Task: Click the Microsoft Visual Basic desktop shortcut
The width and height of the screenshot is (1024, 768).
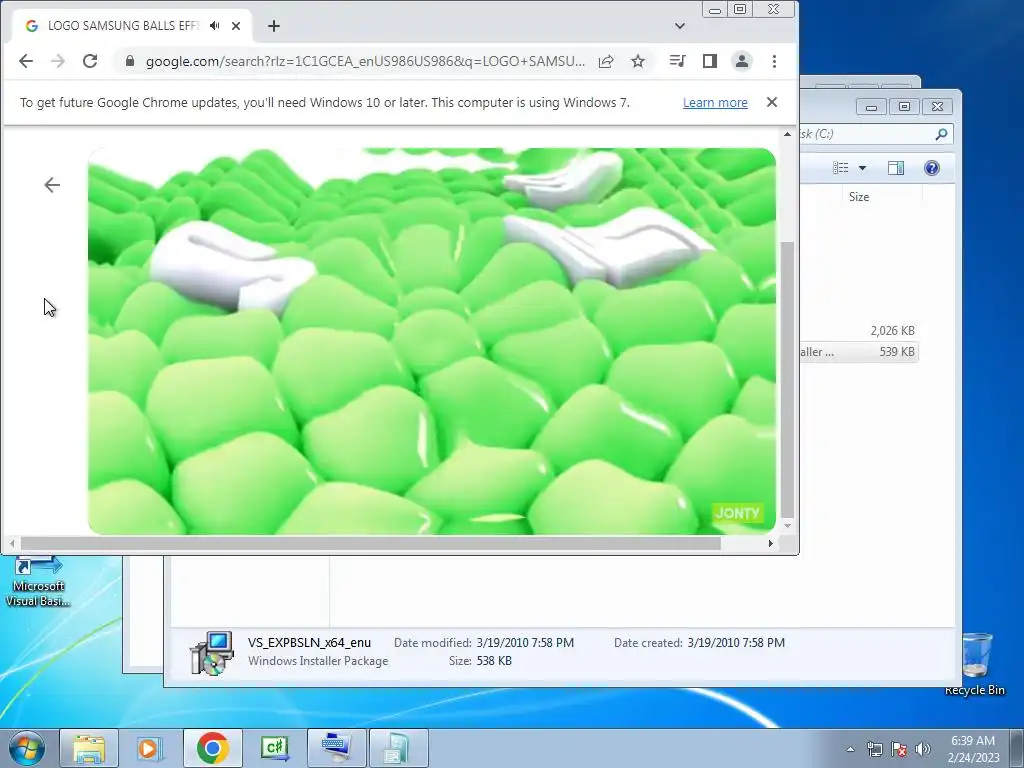Action: [38, 581]
